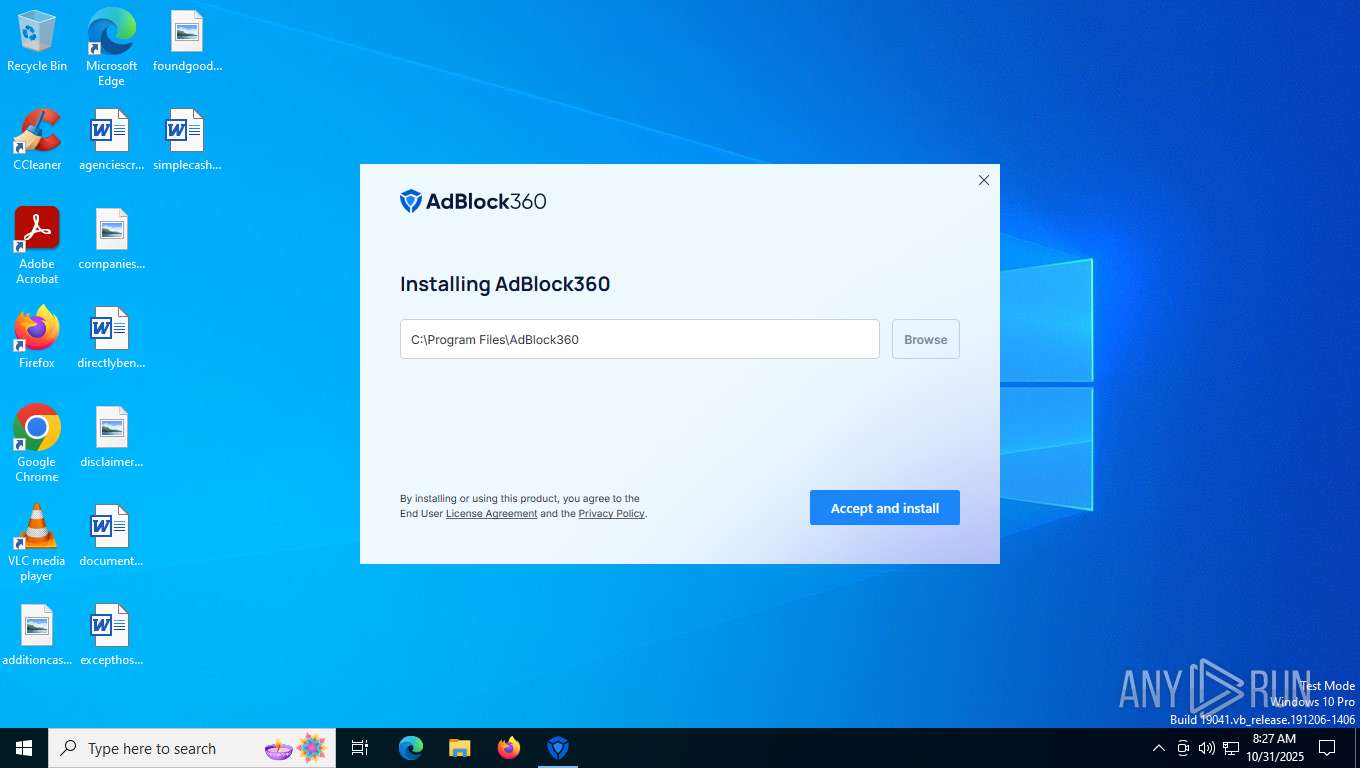Viewport: 1360px width, 768px height.
Task: Click AdBlock360 installer taskbar icon
Action: click(x=558, y=748)
